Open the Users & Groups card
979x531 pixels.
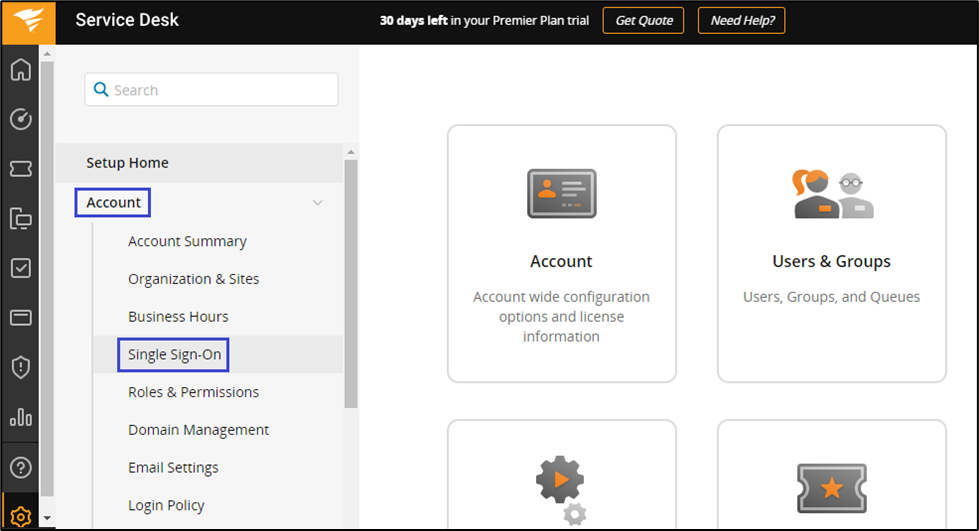pyautogui.click(x=831, y=253)
